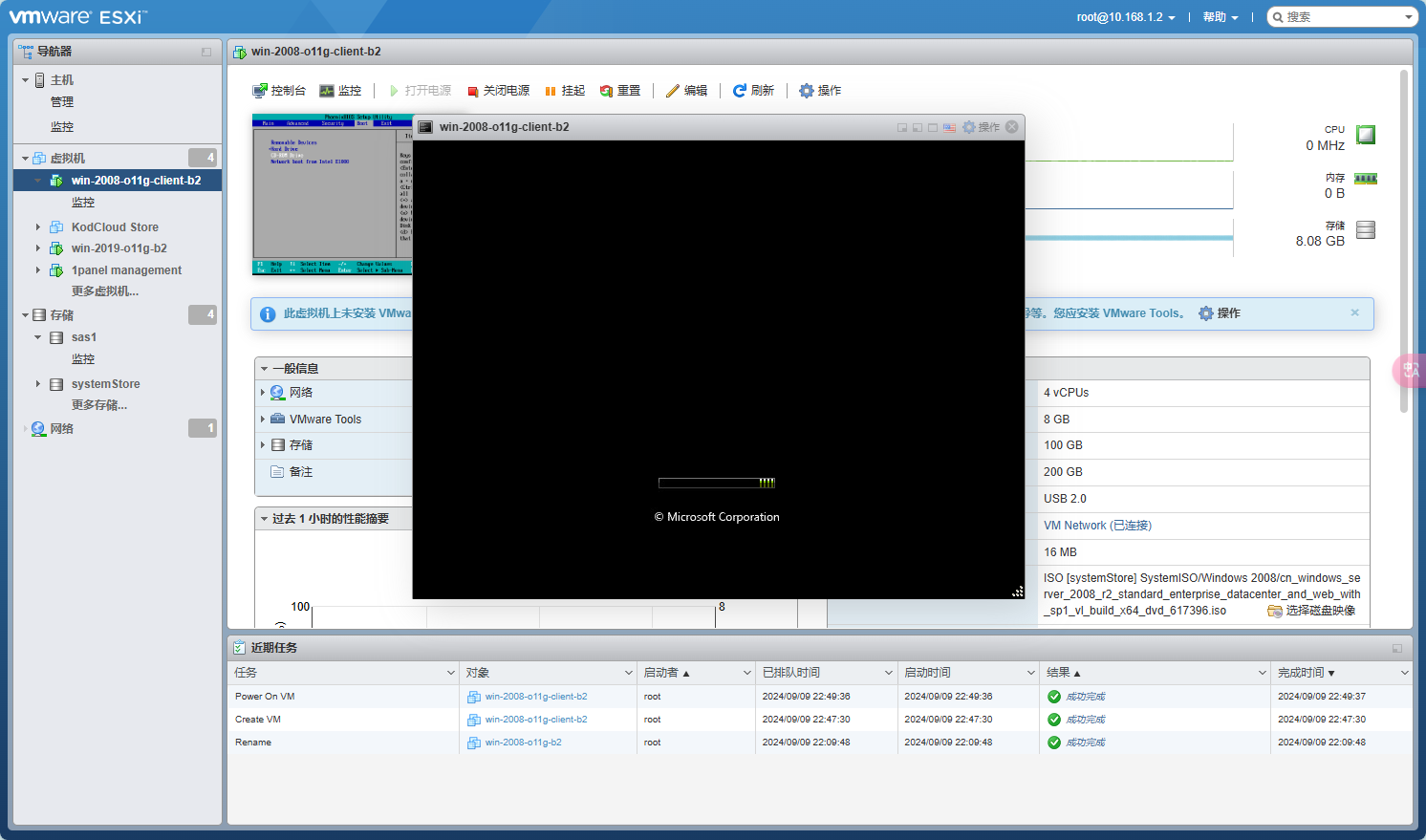The height and width of the screenshot is (840, 1426).
Task: Click the VMware ESXi logo
Action: (x=78, y=17)
